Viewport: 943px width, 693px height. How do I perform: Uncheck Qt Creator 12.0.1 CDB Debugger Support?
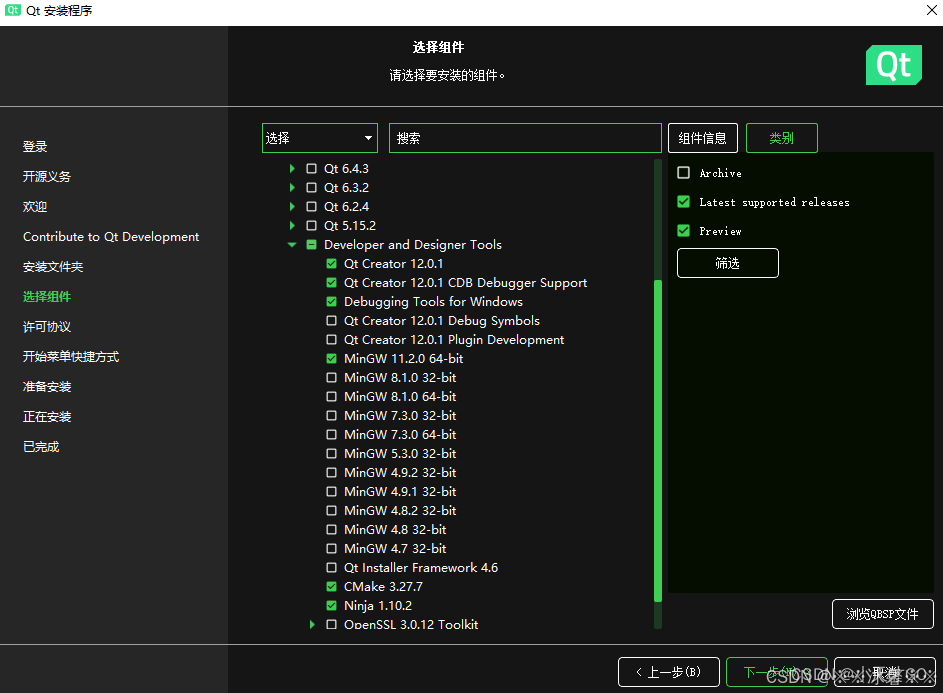click(x=331, y=283)
